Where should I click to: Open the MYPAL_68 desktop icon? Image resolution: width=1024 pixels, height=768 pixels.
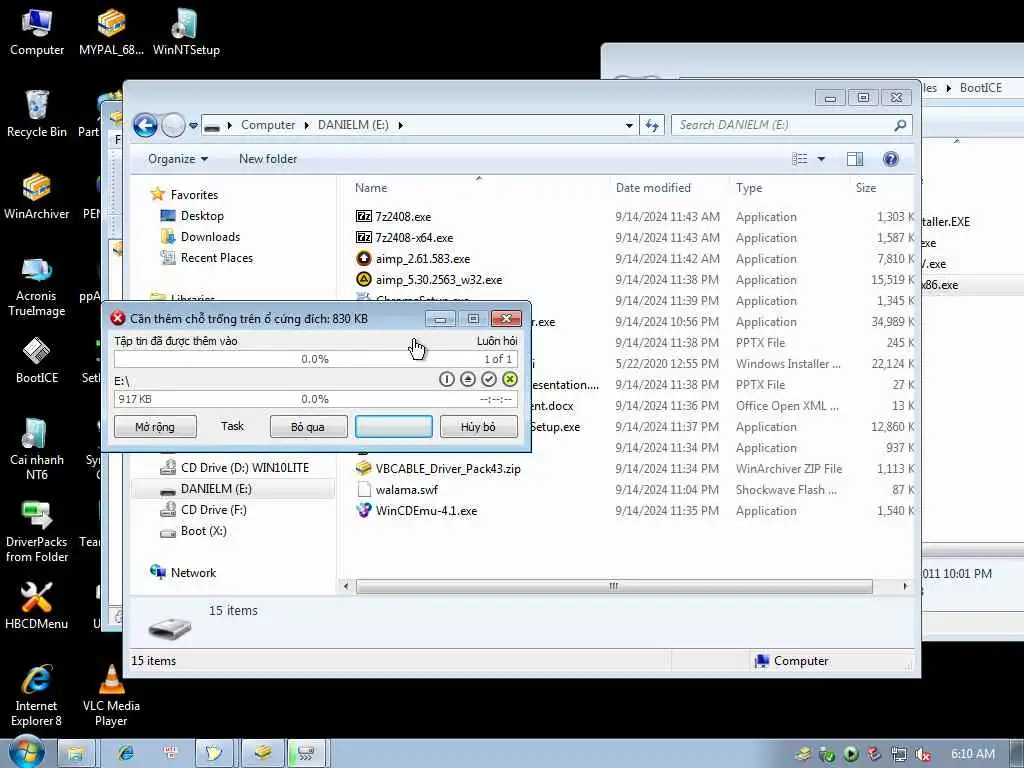[x=111, y=33]
